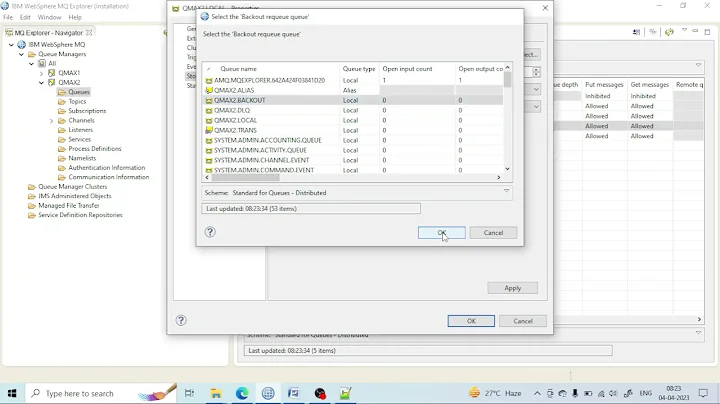Select the QMAX2.BACKOUT queue row
This screenshot has width=720, height=404.
352,100
